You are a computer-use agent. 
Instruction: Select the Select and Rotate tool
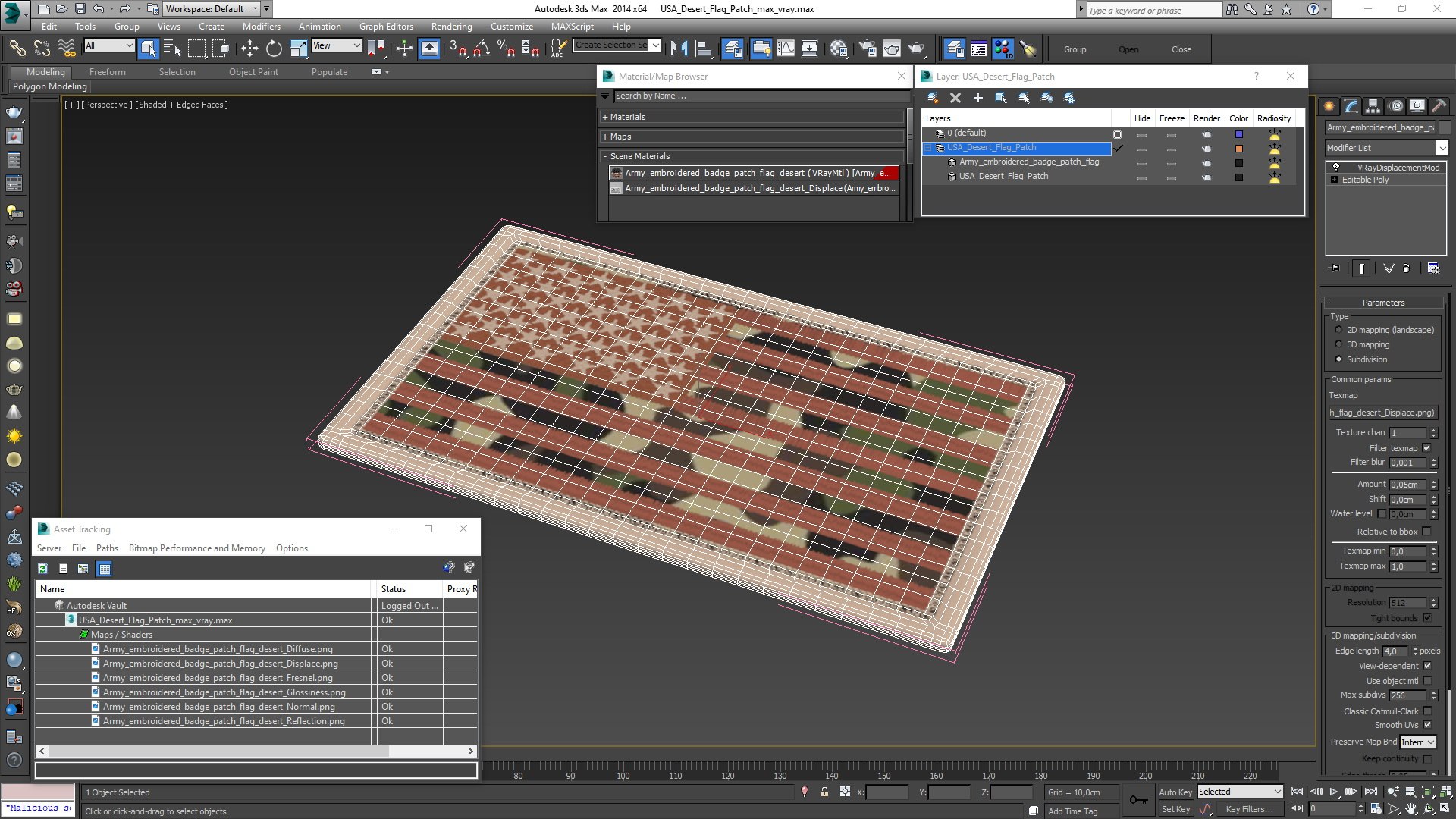point(274,49)
